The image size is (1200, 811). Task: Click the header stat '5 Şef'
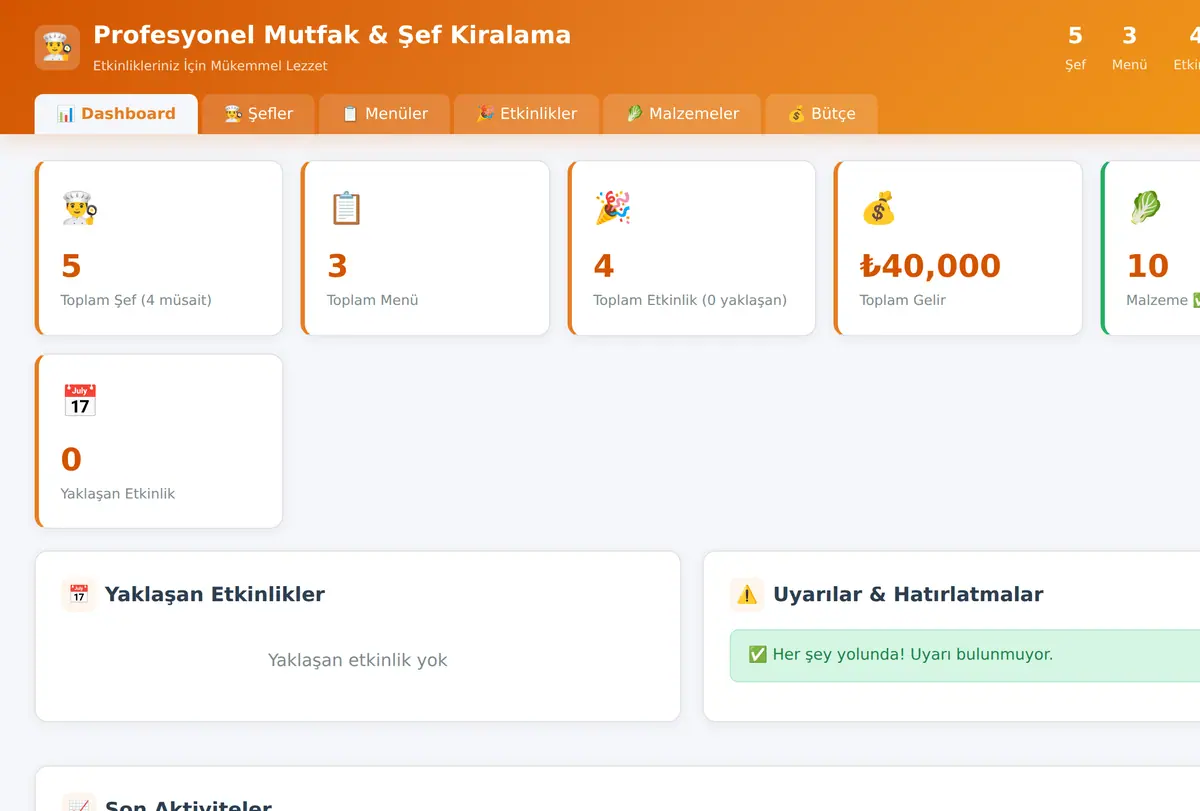tap(1075, 47)
